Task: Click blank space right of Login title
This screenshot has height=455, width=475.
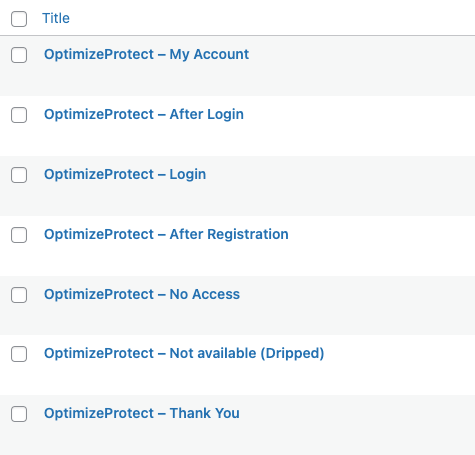Action: [x=340, y=186]
